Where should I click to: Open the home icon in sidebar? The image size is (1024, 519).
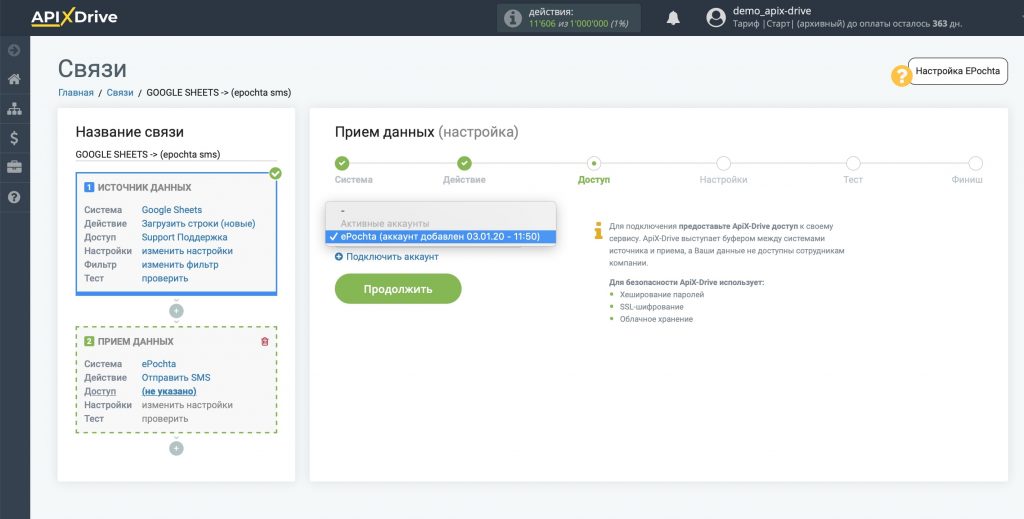[x=14, y=79]
